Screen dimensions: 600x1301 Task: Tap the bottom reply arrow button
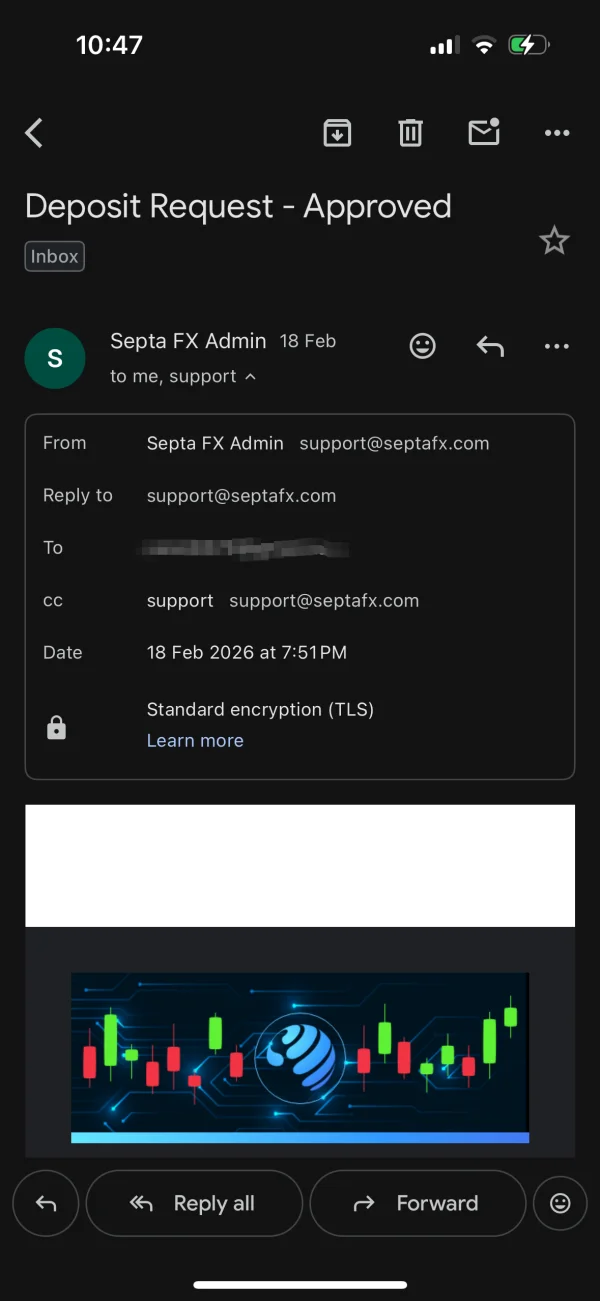pos(46,1204)
